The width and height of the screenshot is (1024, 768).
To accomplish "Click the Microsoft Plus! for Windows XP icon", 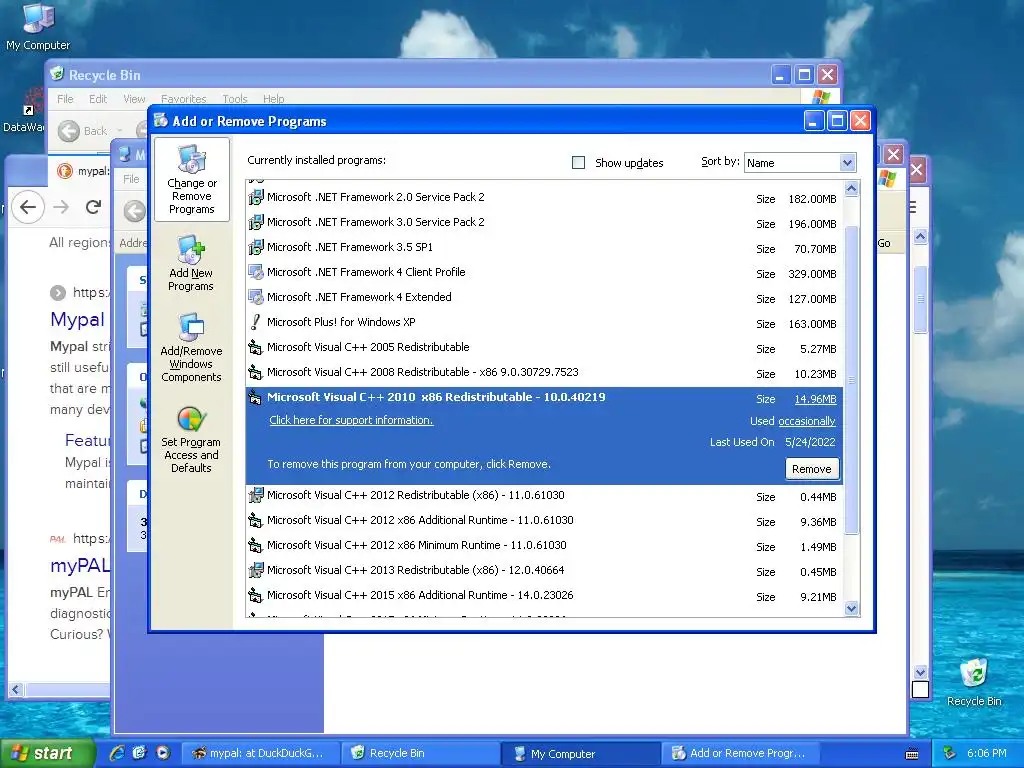I will (x=256, y=322).
